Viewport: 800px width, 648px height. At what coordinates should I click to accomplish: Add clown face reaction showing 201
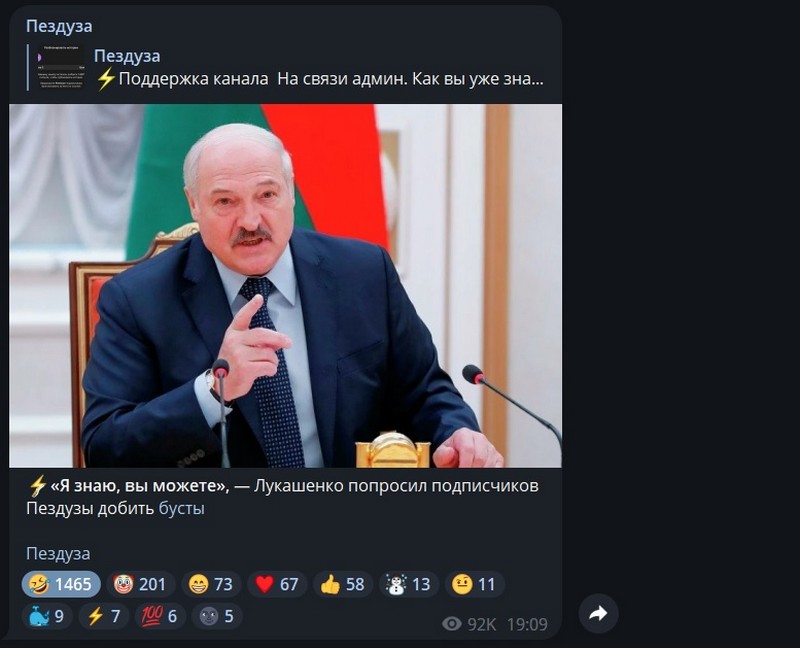click(140, 584)
